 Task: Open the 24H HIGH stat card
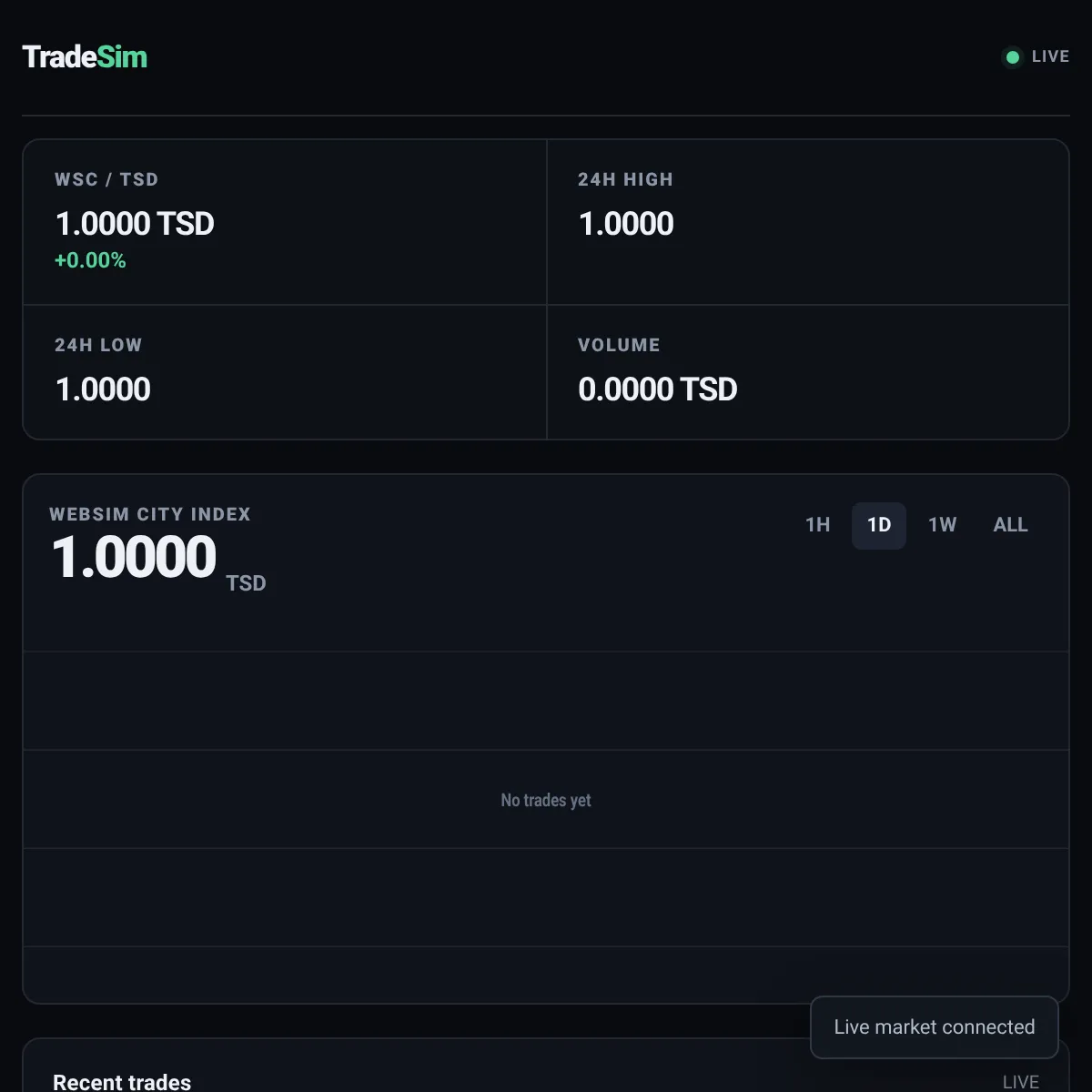(x=808, y=222)
